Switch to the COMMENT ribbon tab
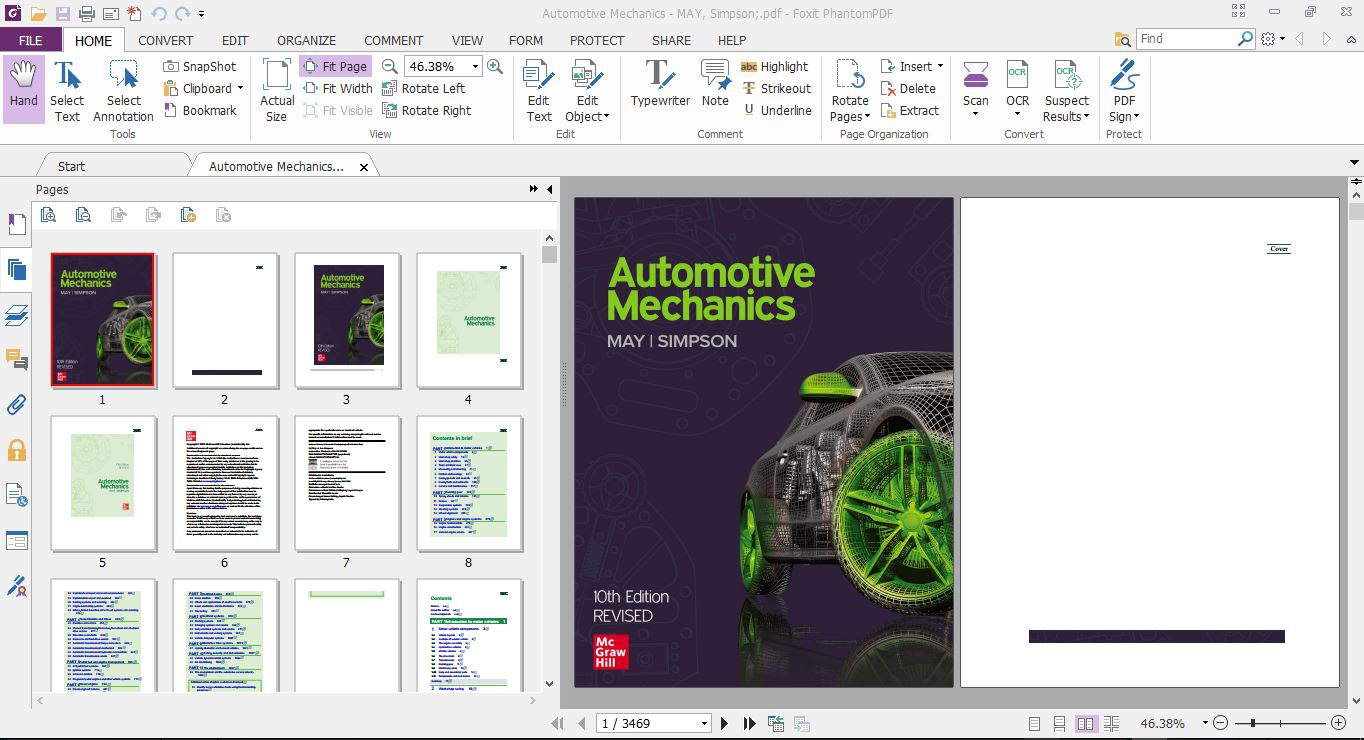This screenshot has width=1364, height=740. [393, 40]
